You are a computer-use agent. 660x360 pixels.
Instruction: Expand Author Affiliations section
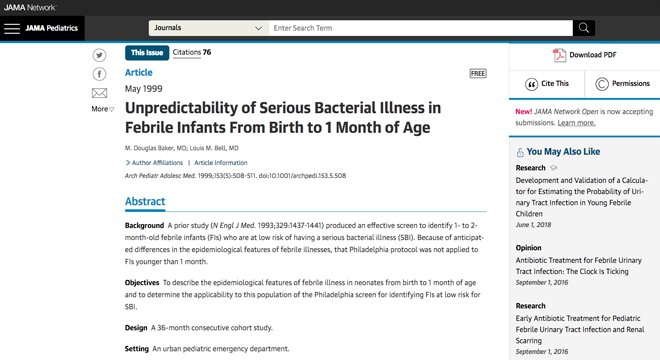tap(154, 163)
